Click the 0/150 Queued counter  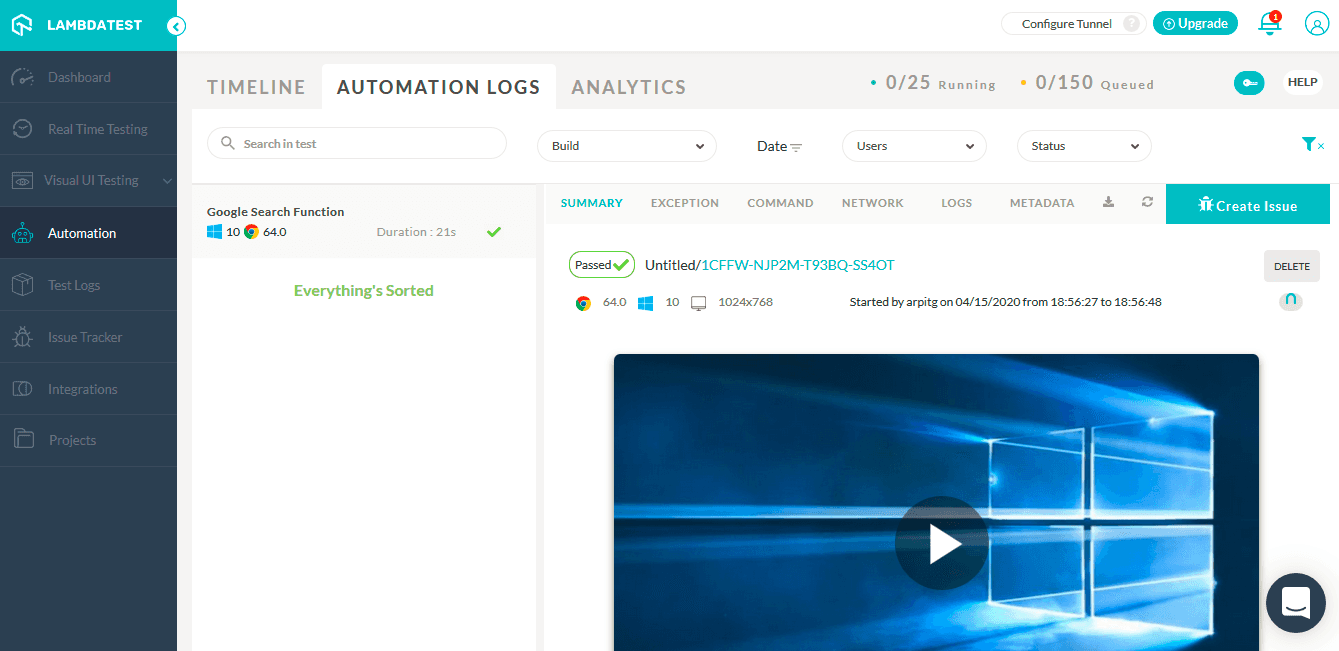(x=1087, y=83)
